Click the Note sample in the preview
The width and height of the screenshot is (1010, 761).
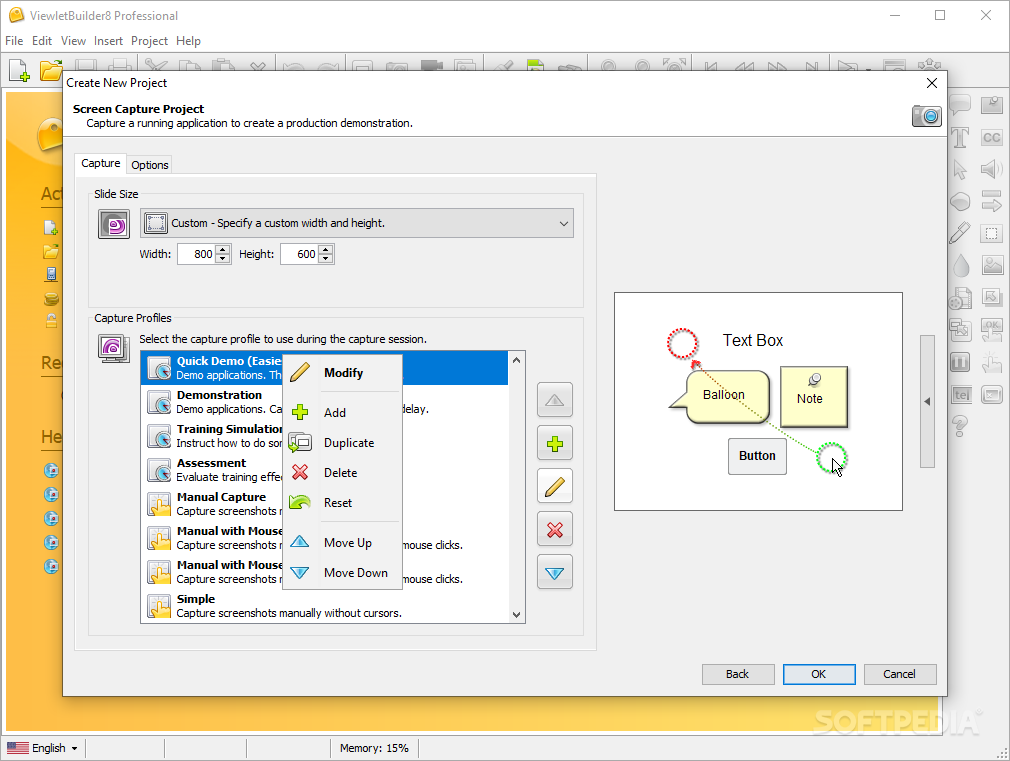[814, 397]
